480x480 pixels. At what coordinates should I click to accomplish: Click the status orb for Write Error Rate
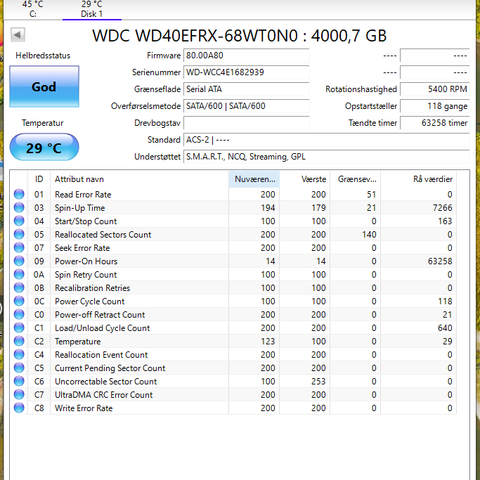tap(19, 408)
